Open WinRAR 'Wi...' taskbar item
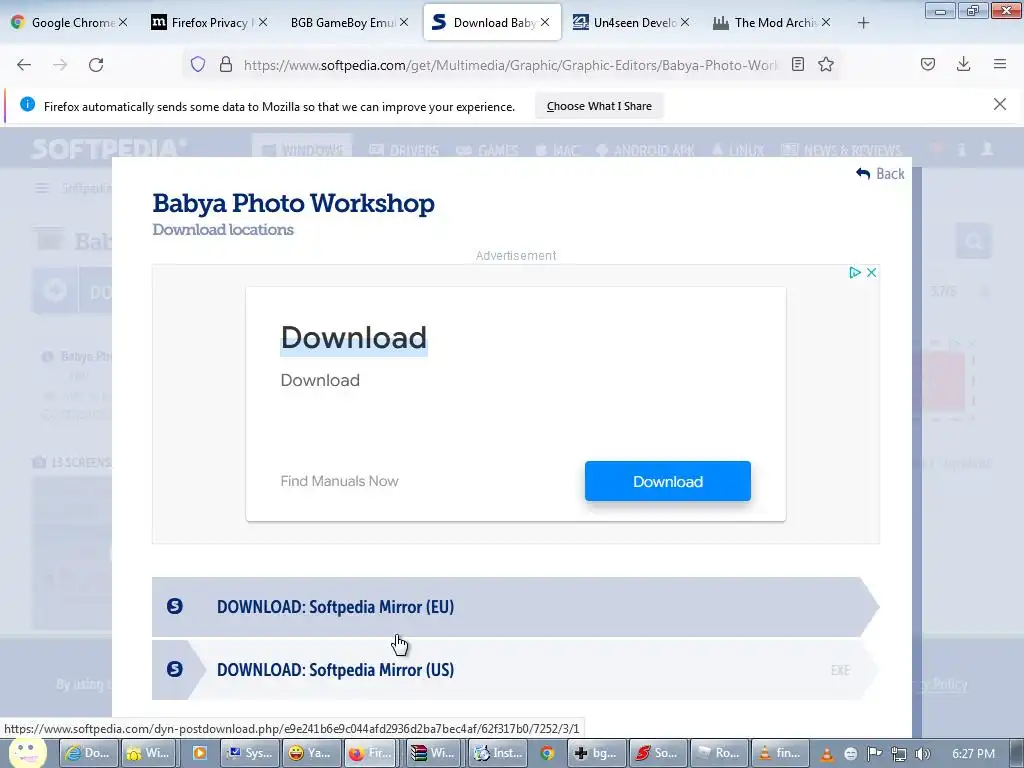The height and width of the screenshot is (768, 1024). tap(433, 753)
